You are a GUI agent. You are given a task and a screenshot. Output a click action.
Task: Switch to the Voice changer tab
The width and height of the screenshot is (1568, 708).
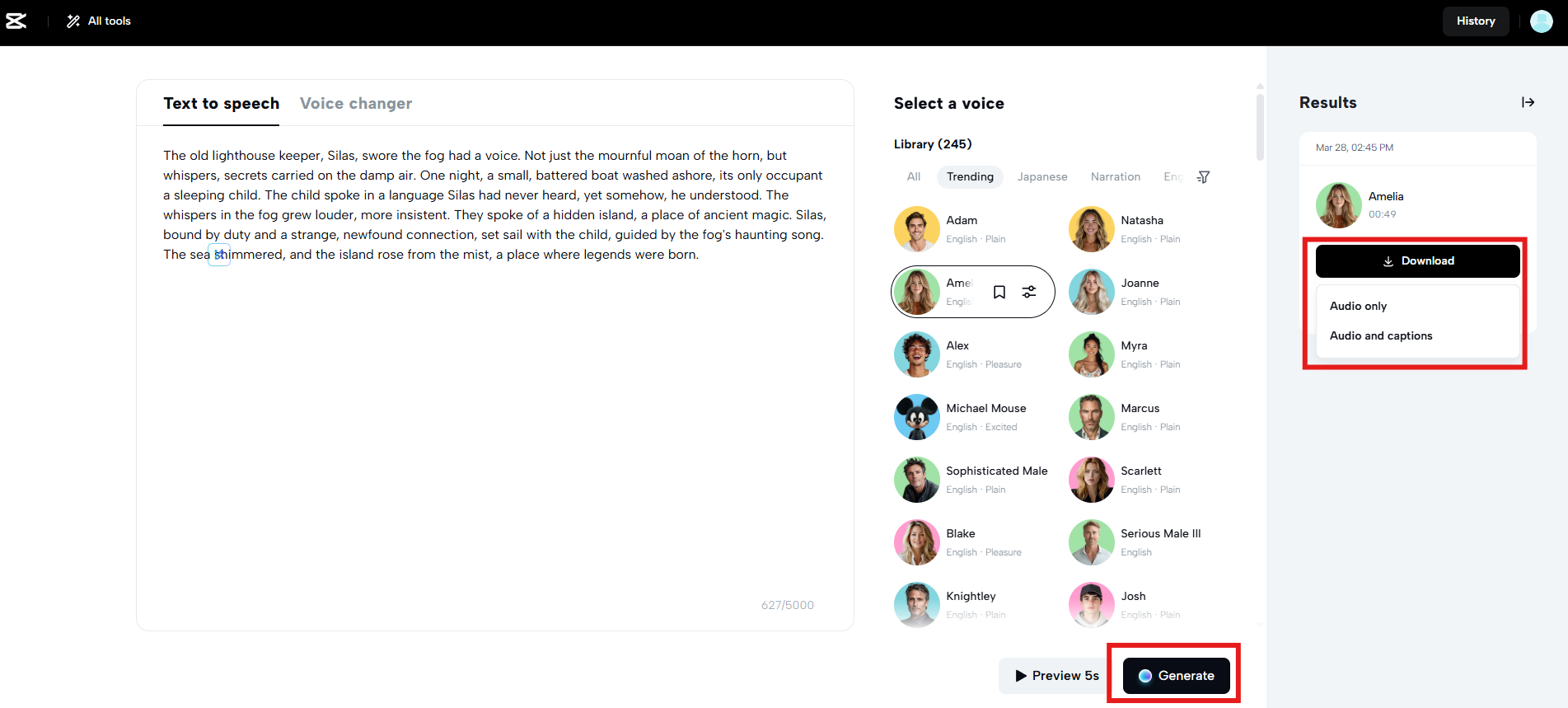click(356, 103)
